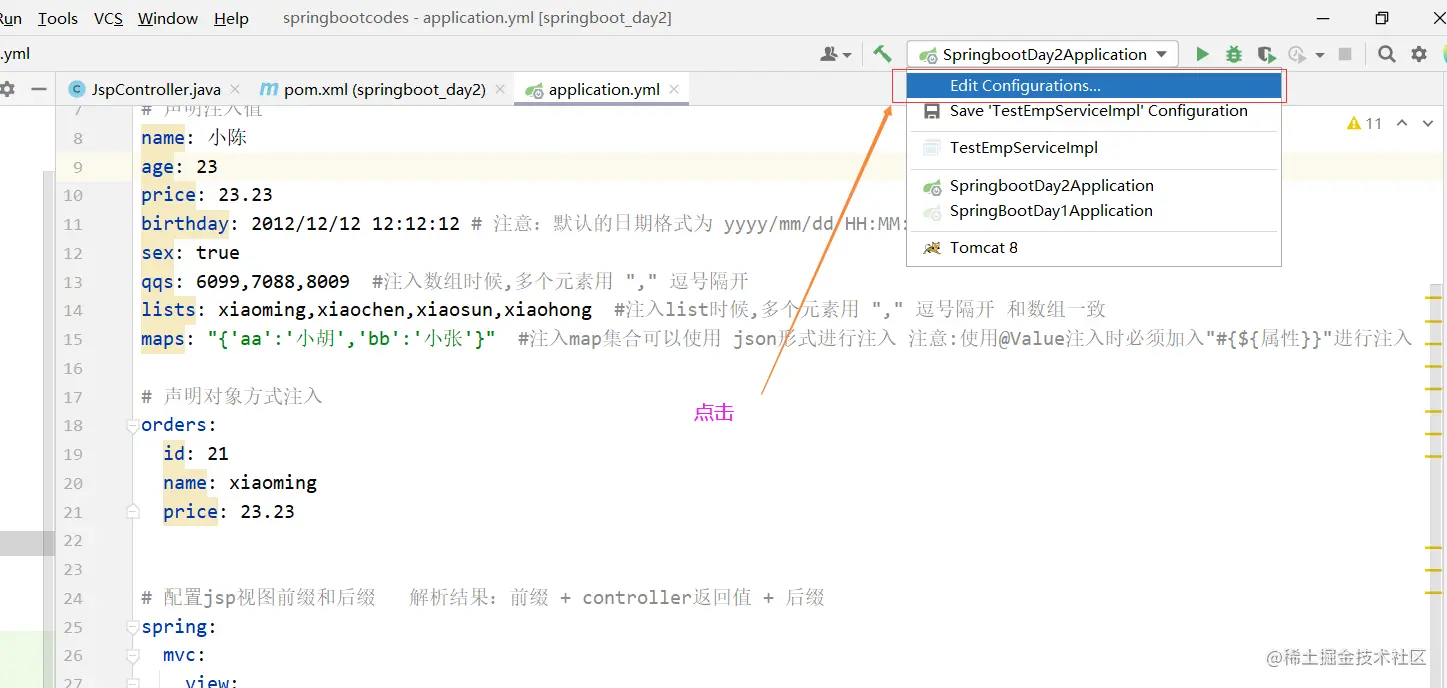Viewport: 1447px width, 688px height.
Task: Hide project panel with minus icon
Action: tap(39, 89)
